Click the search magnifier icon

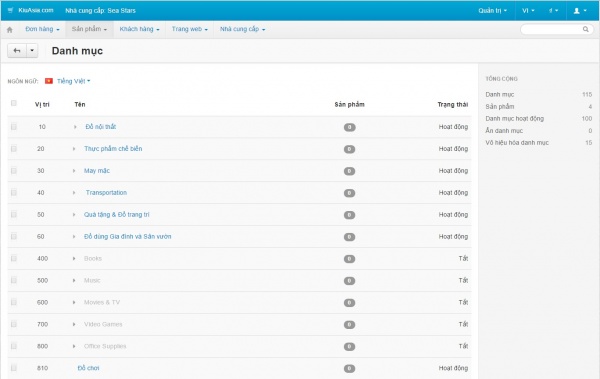(x=585, y=29)
